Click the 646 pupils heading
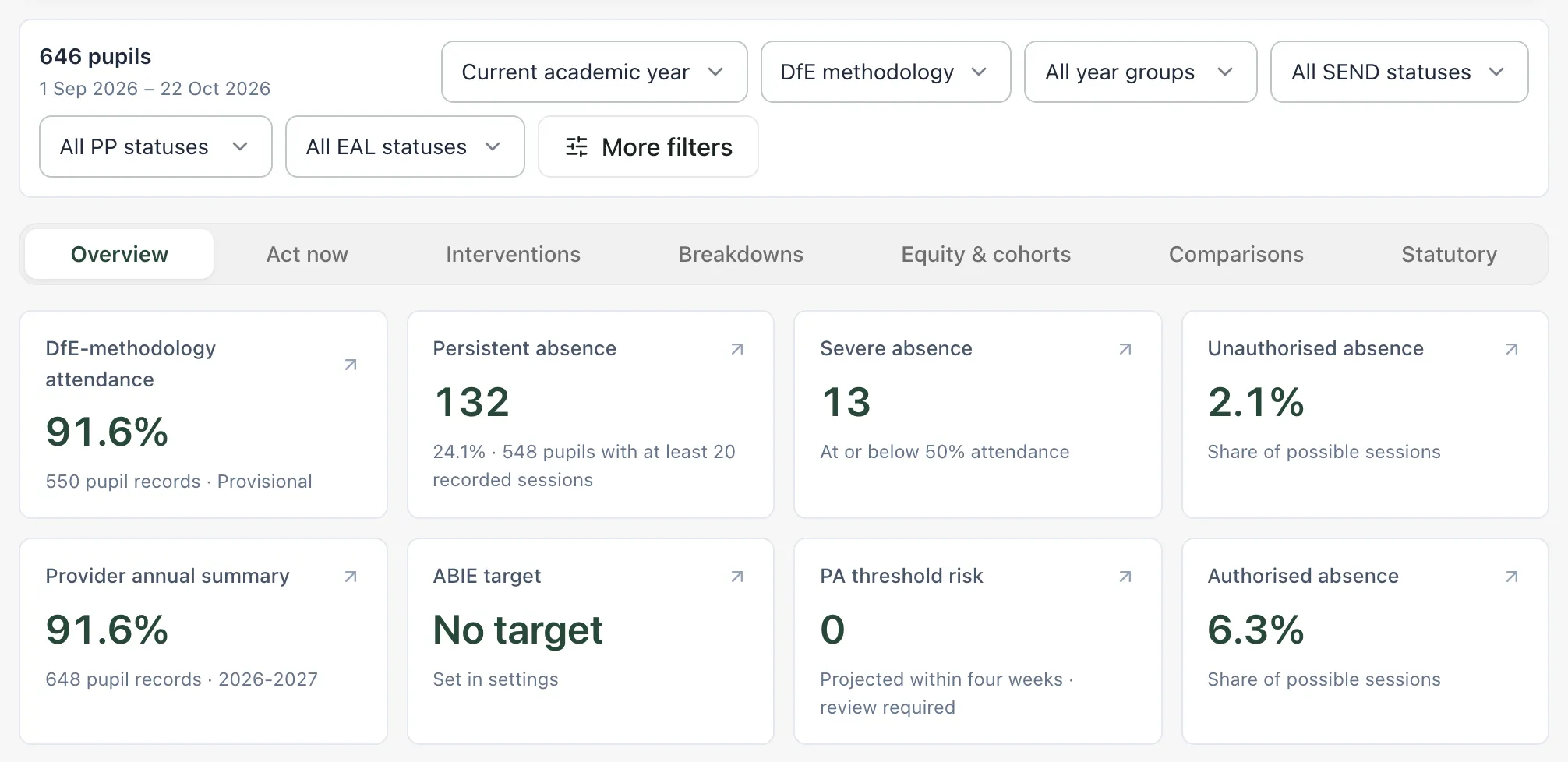This screenshot has height=762, width=1568. pyautogui.click(x=95, y=56)
